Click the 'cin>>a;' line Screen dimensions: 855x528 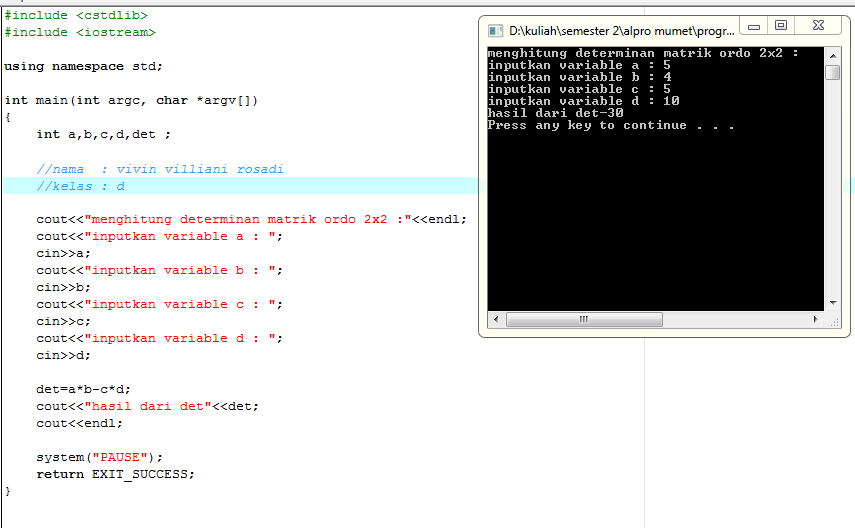63,253
